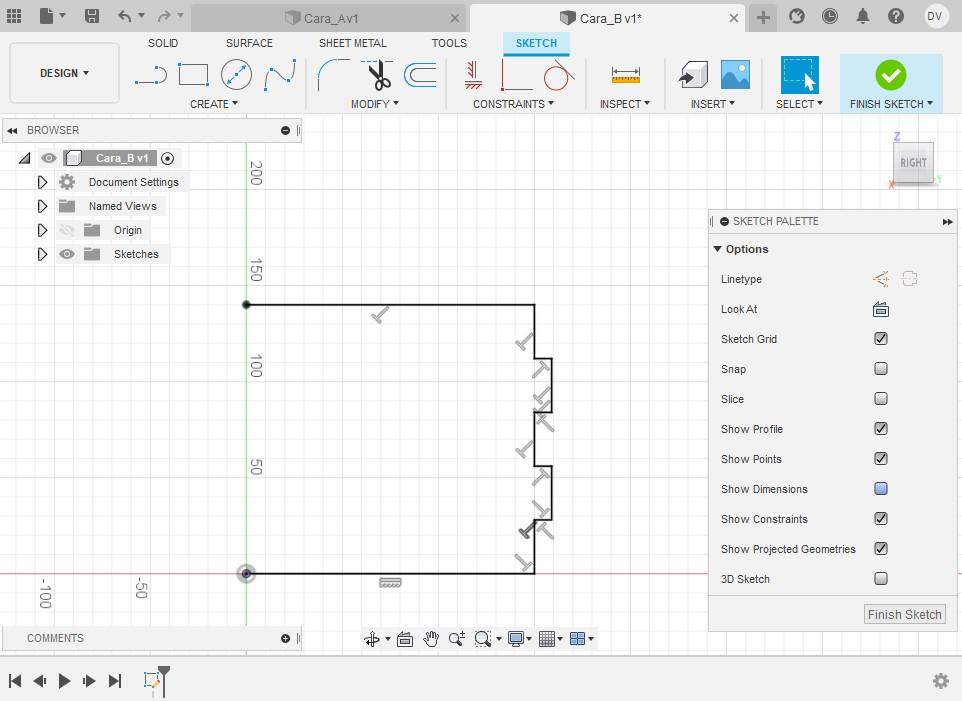Select the Fillet tool in Modify
The width and height of the screenshot is (962, 701).
point(333,75)
